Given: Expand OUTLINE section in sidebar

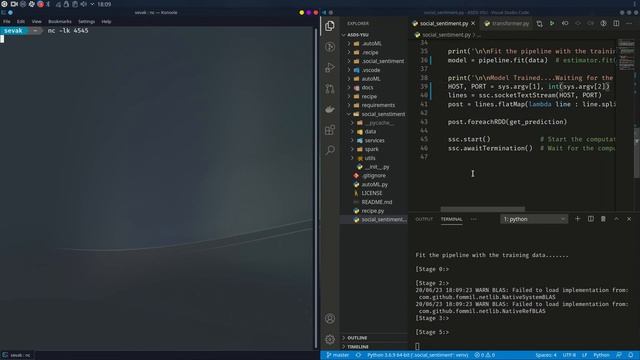Looking at the screenshot, I should click(373, 338).
